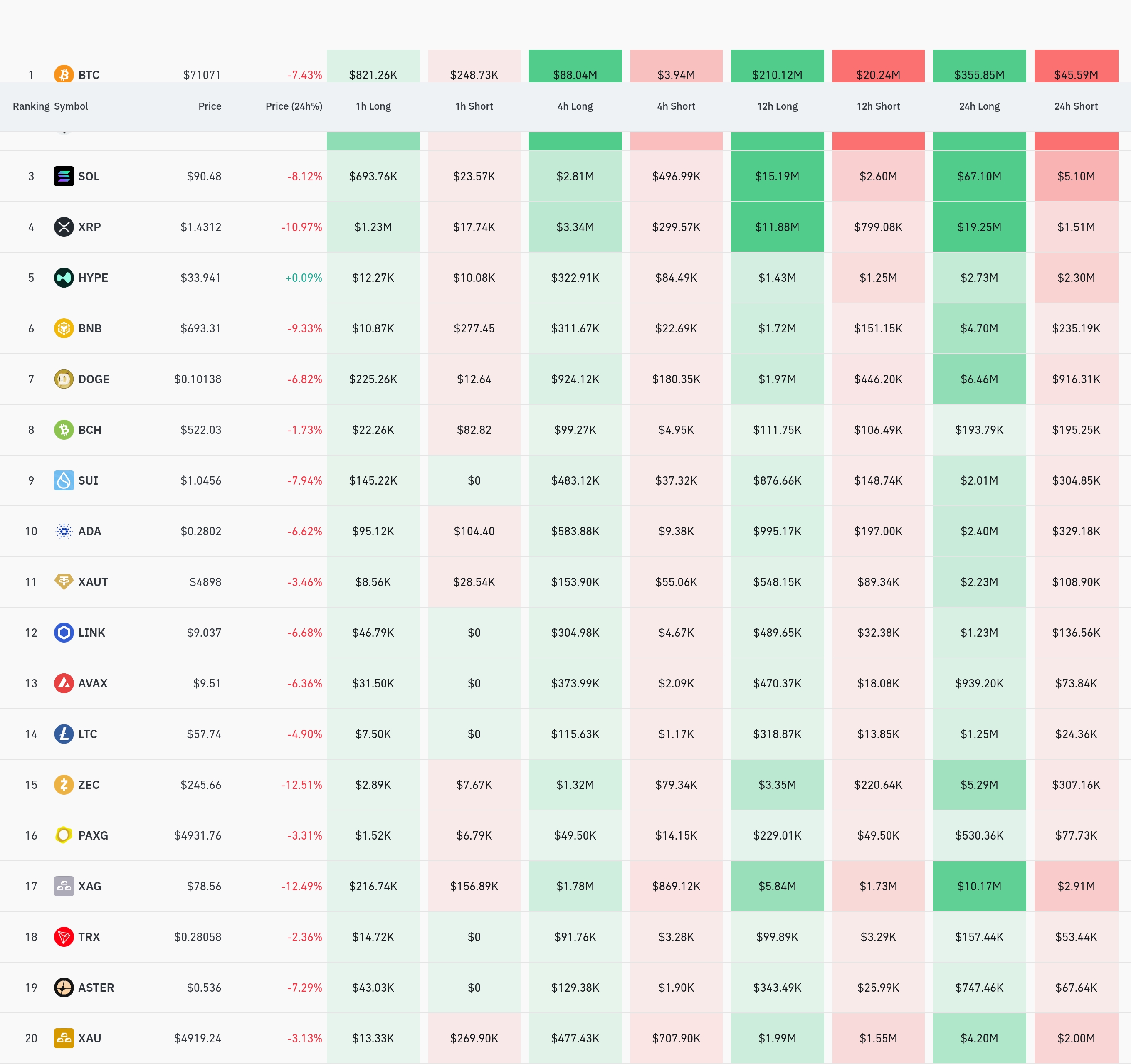
Task: Click the Solana SOL logo icon
Action: coord(64,176)
